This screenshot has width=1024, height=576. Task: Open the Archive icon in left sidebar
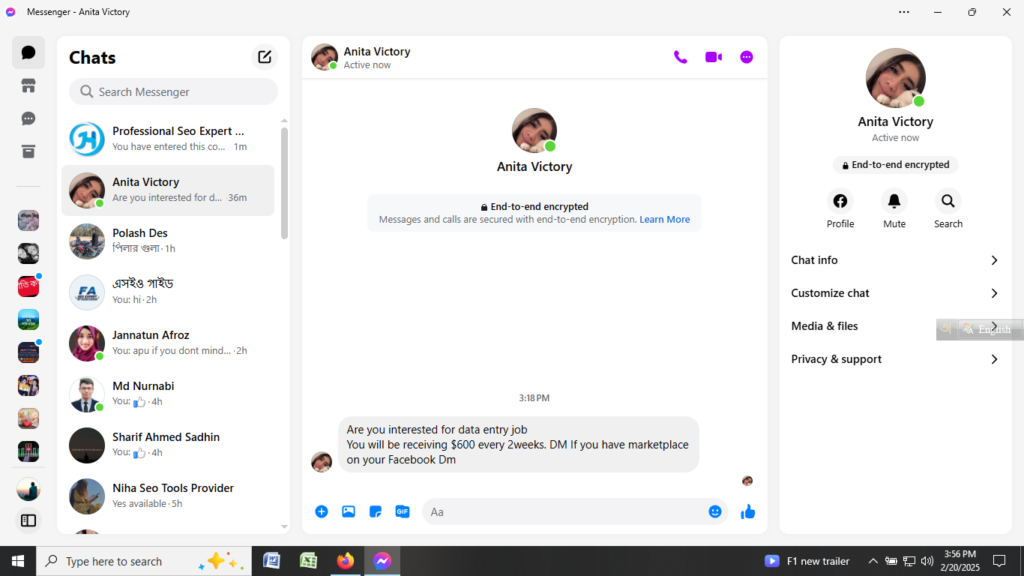tap(29, 151)
